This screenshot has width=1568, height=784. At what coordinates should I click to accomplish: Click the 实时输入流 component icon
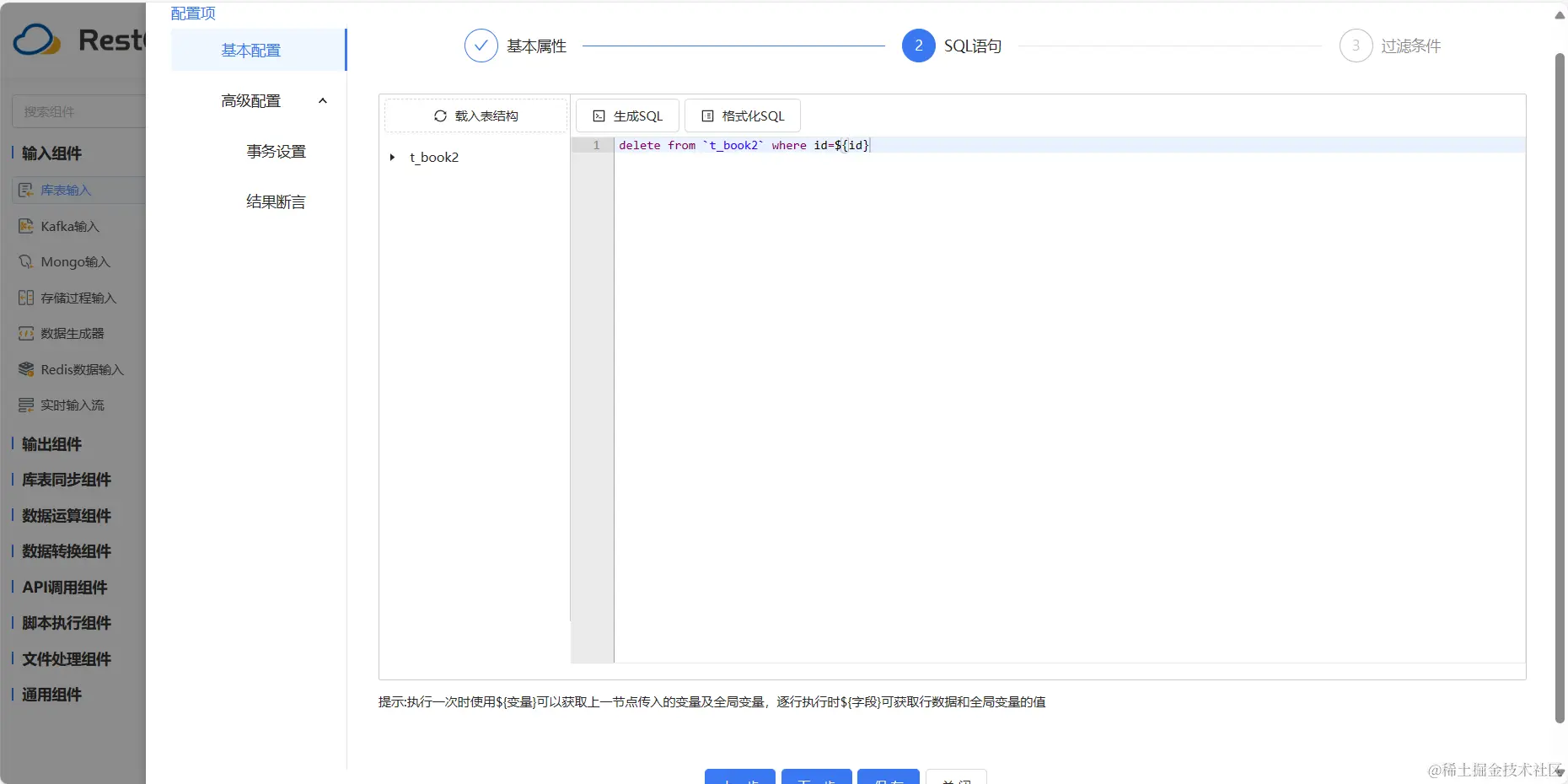(x=26, y=405)
